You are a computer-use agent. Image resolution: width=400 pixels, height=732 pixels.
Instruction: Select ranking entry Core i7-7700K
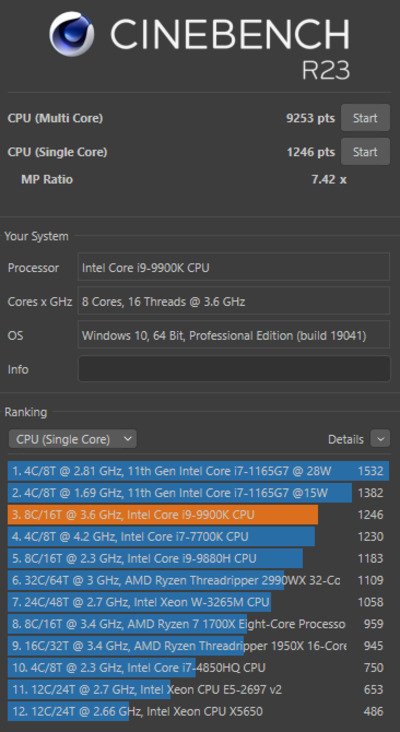point(198,536)
